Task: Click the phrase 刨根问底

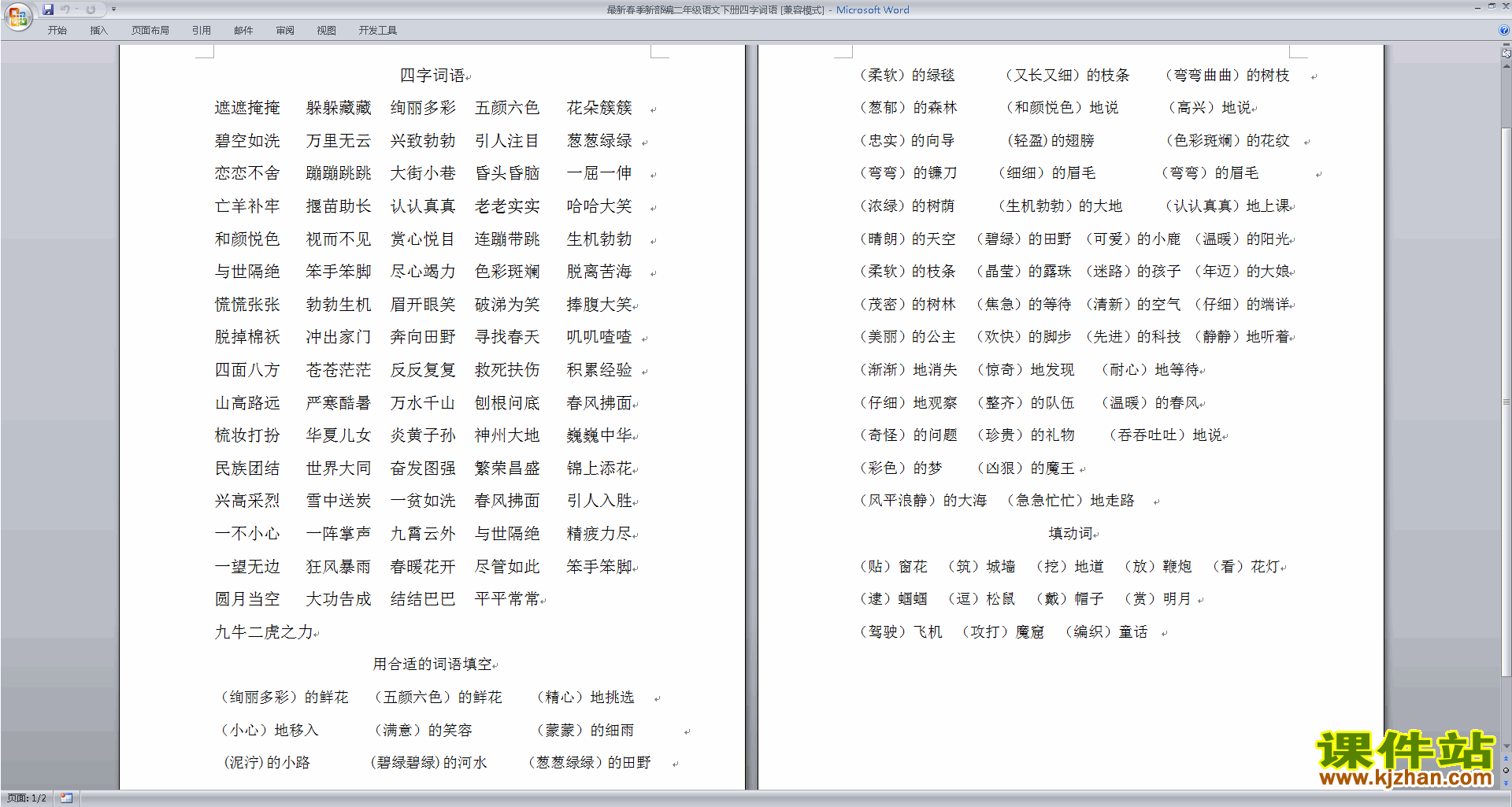Action: pyautogui.click(x=507, y=403)
